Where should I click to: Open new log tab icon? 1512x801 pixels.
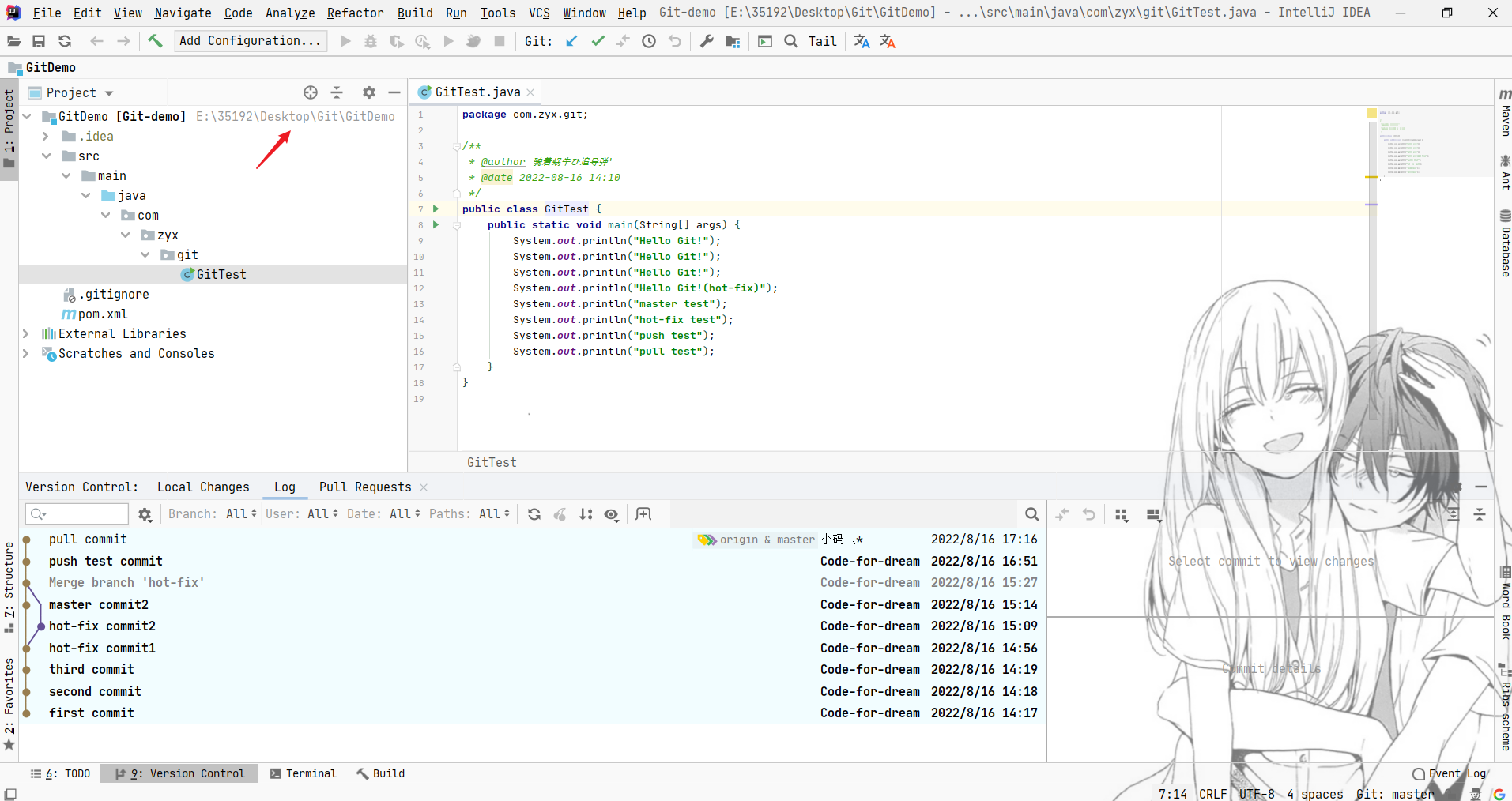click(x=643, y=514)
